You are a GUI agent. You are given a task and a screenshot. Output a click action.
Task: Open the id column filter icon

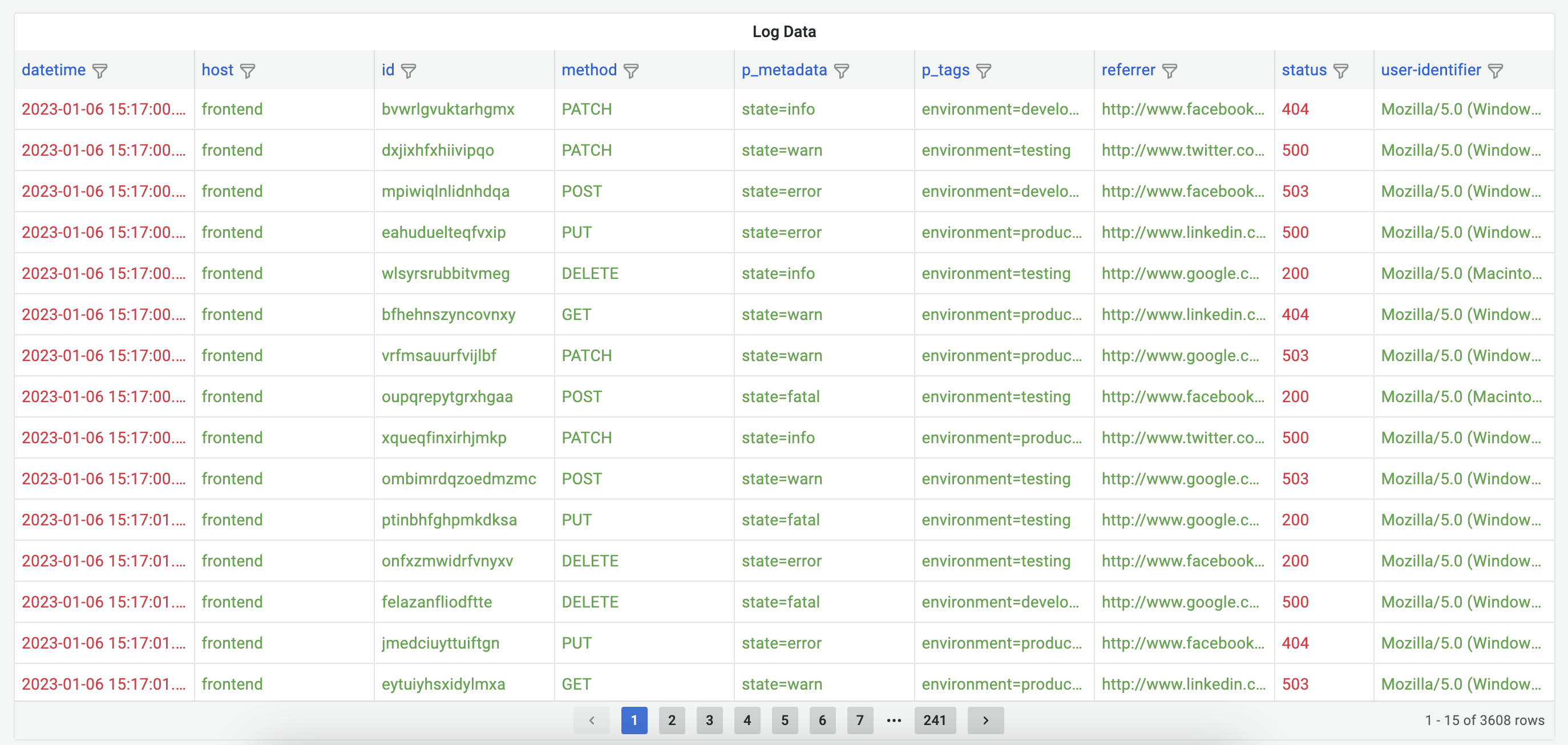[x=409, y=71]
